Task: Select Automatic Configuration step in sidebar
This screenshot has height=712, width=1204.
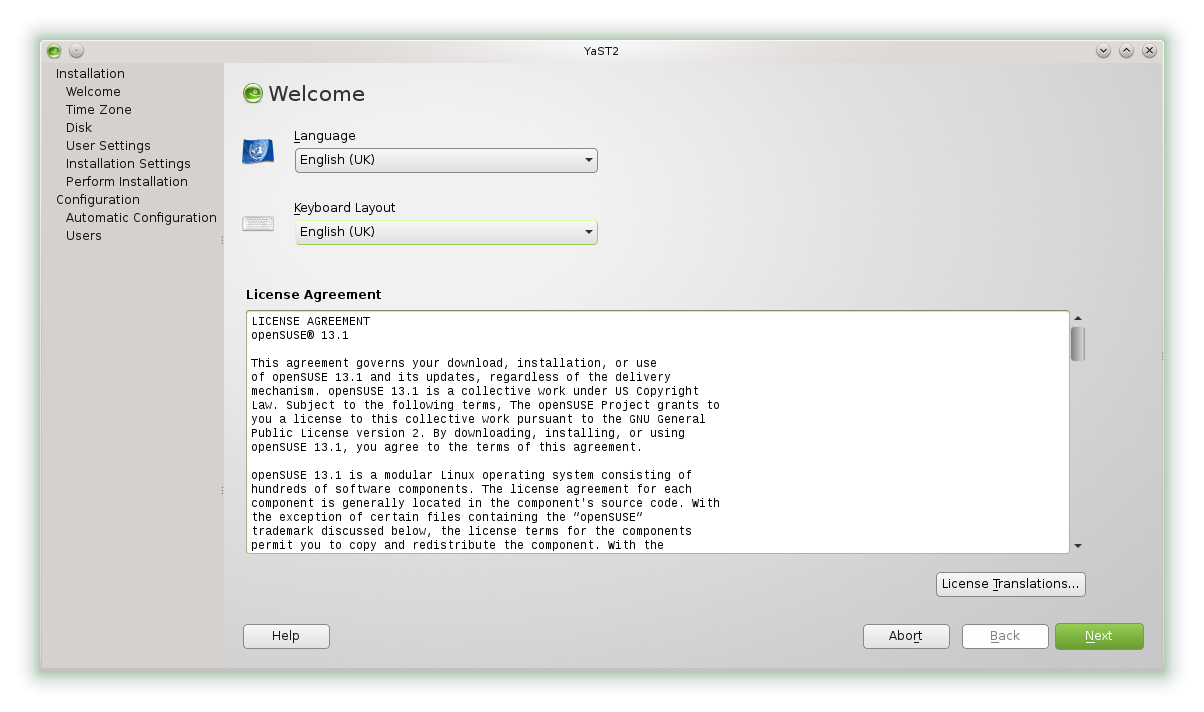Action: coord(141,218)
